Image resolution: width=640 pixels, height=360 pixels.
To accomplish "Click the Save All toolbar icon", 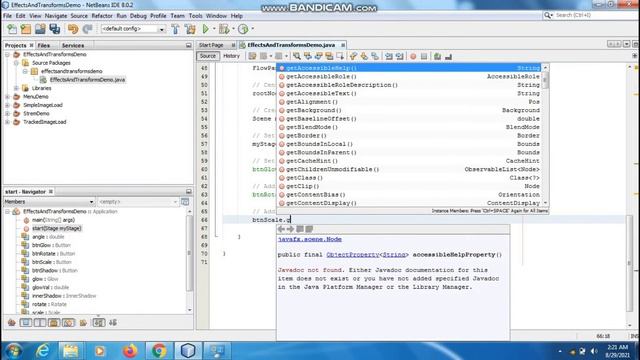I will click(55, 29).
